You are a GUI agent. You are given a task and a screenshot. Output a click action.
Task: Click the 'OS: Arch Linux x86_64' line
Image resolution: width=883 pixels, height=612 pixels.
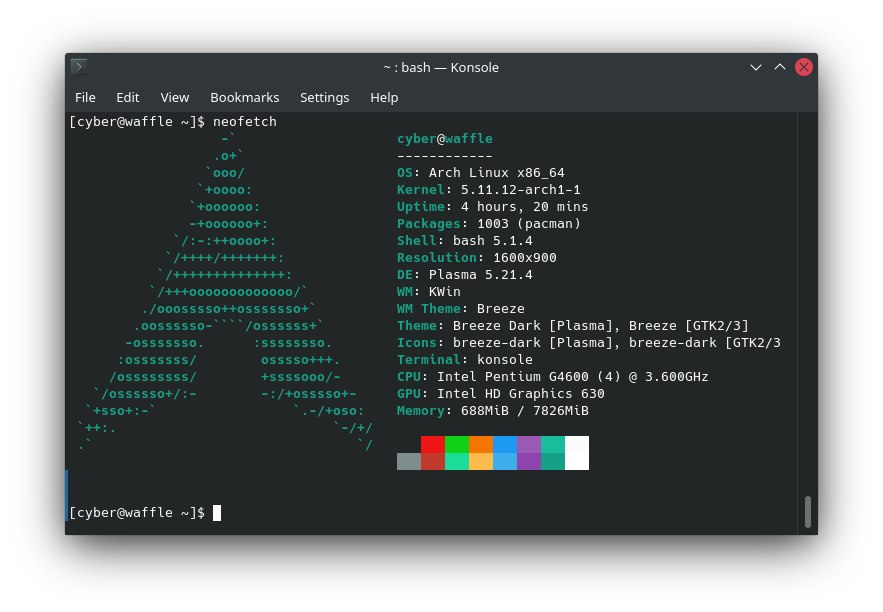pyautogui.click(x=480, y=173)
